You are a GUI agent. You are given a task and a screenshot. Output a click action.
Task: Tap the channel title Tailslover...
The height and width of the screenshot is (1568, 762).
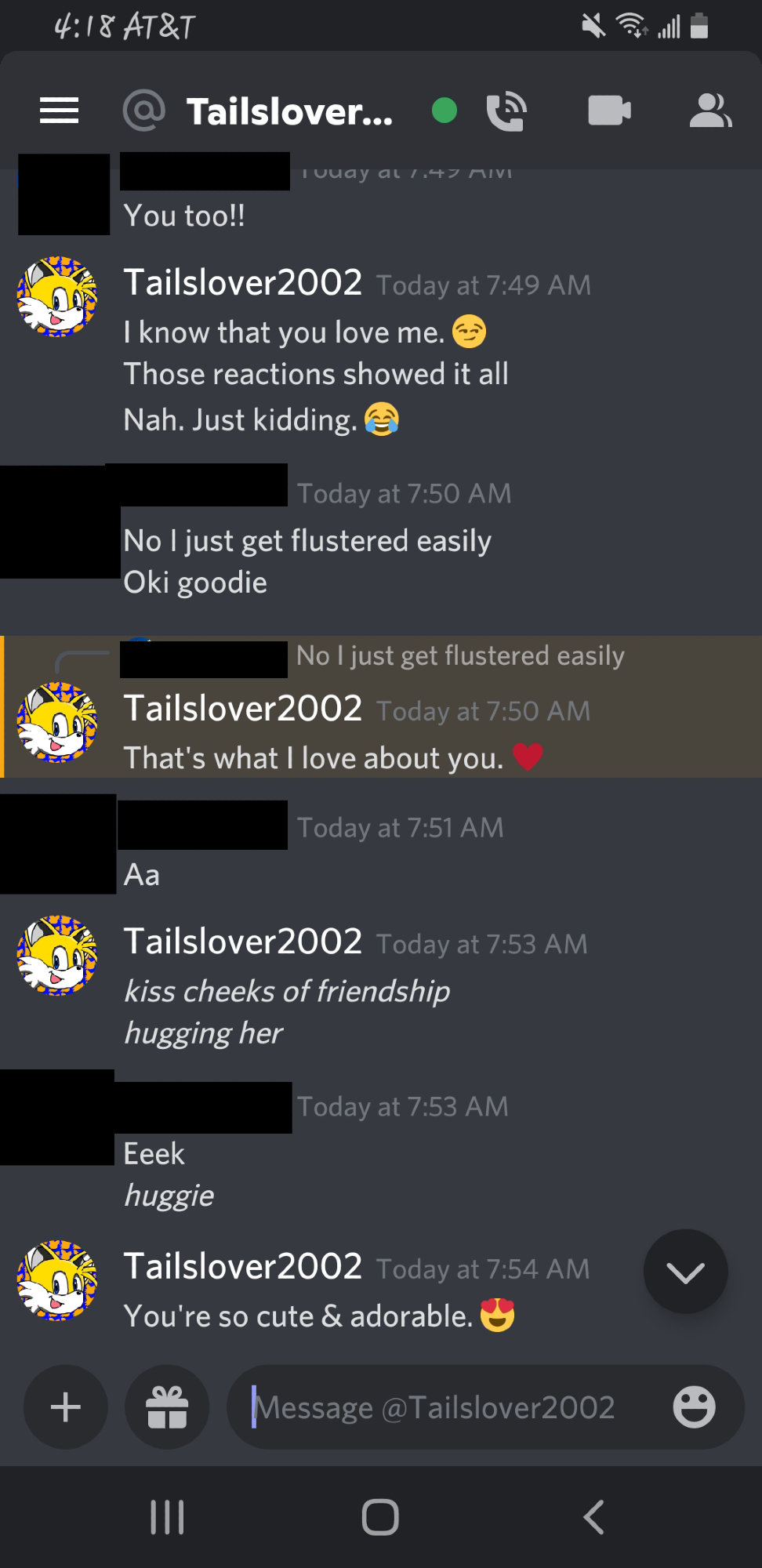(289, 111)
